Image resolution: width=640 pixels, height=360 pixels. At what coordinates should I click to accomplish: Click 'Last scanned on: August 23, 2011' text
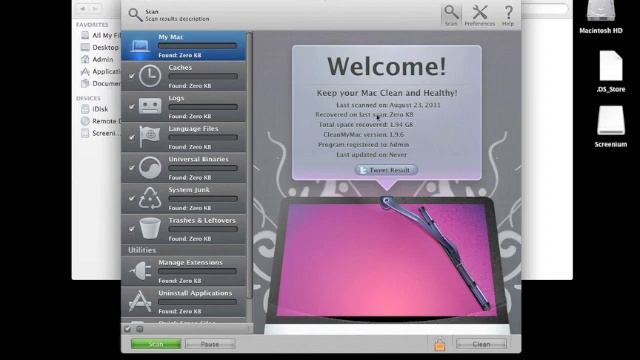(388, 105)
